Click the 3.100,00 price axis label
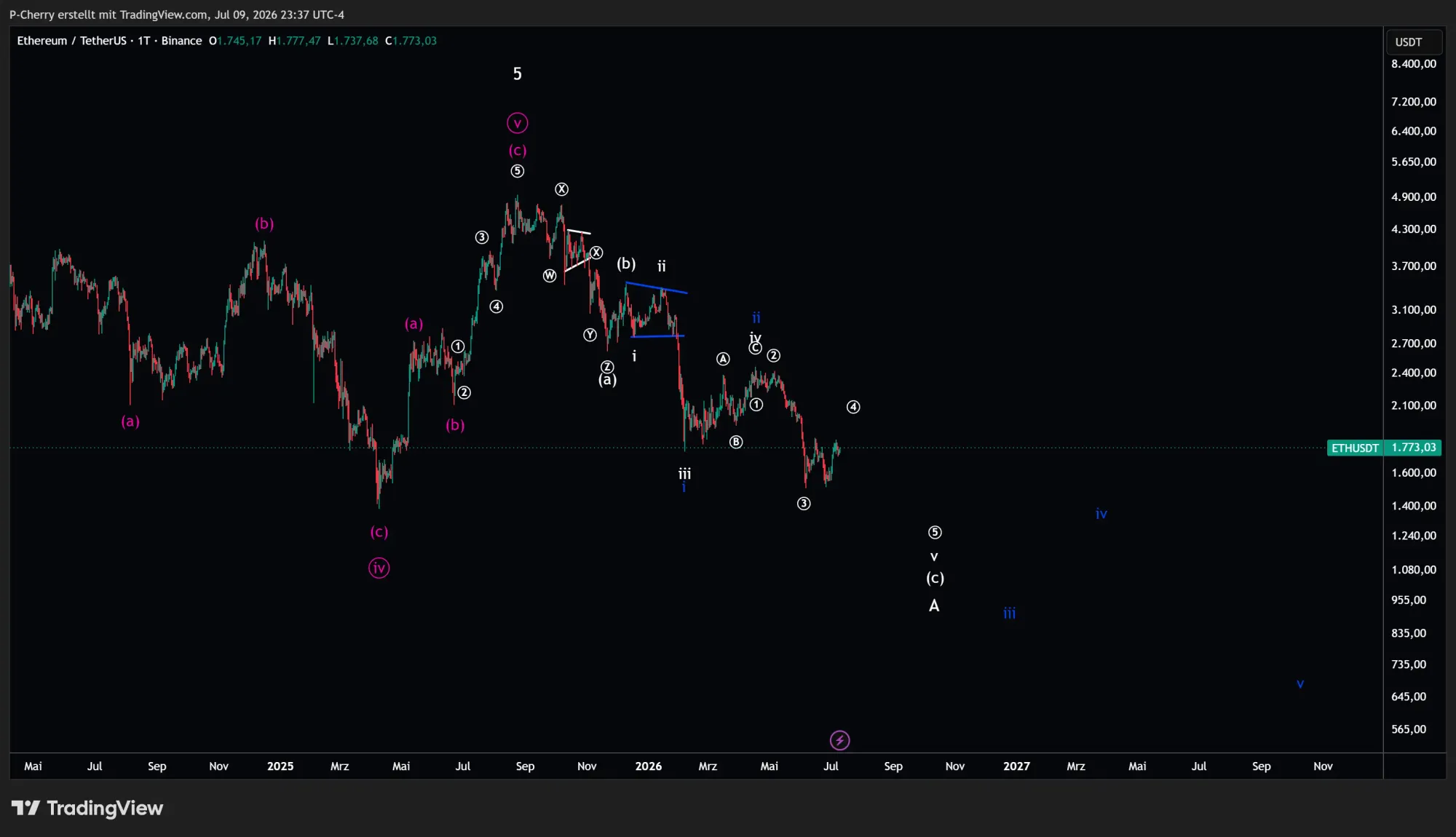The height and width of the screenshot is (837, 1456). point(1413,309)
